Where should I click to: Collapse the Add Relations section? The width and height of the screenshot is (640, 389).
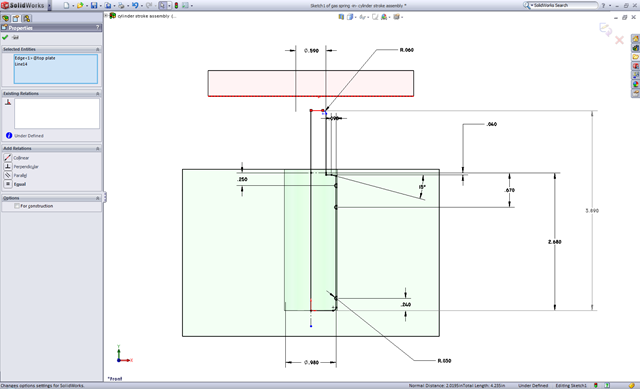point(98,148)
